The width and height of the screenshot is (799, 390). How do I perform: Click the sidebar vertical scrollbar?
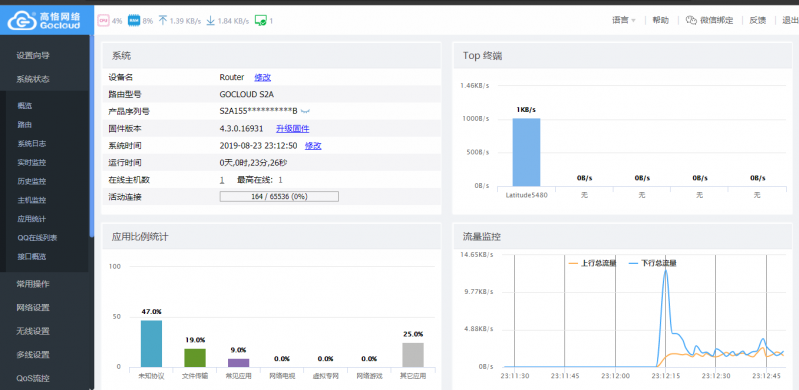pyautogui.click(x=92, y=136)
